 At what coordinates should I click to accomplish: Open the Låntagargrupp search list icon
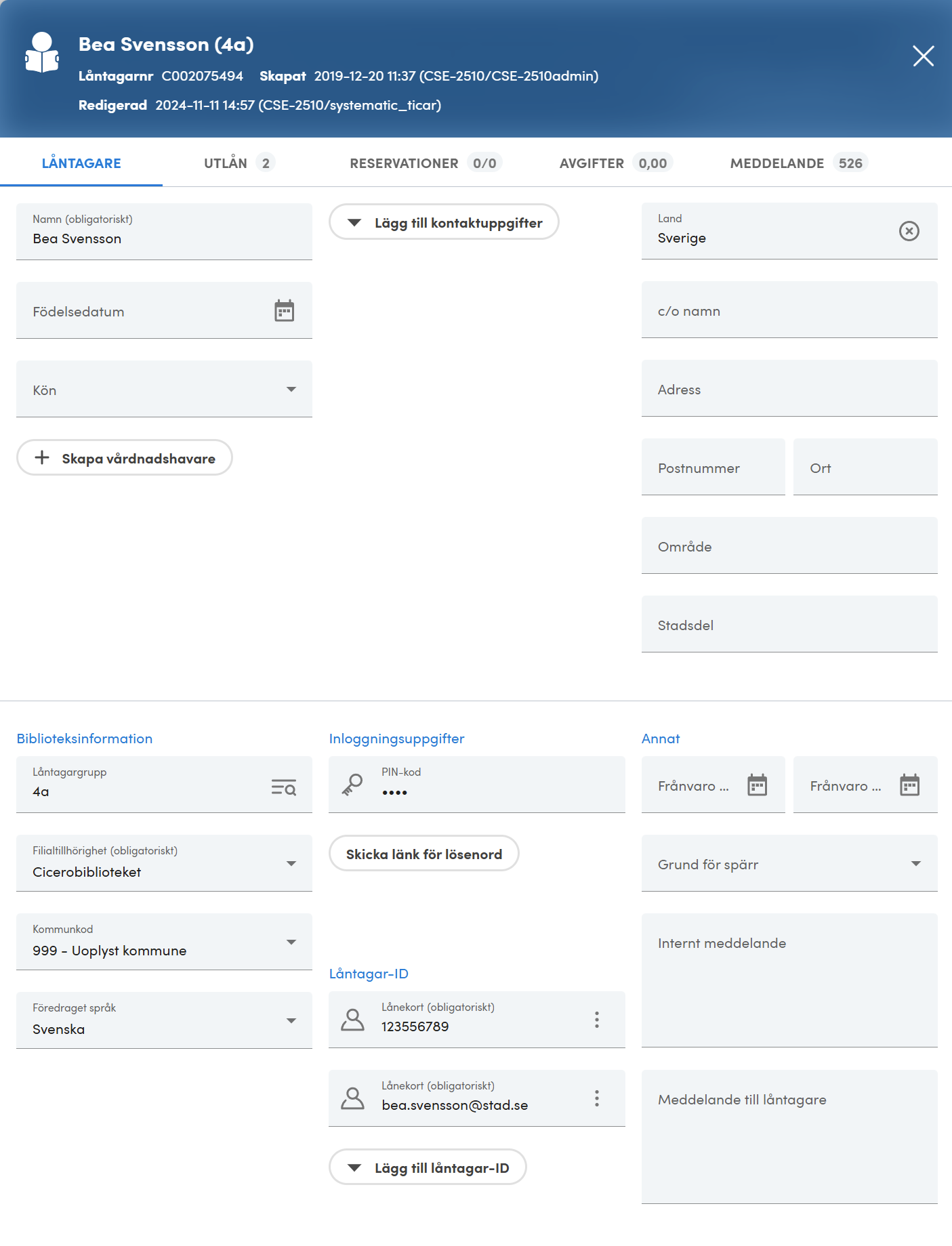click(284, 787)
